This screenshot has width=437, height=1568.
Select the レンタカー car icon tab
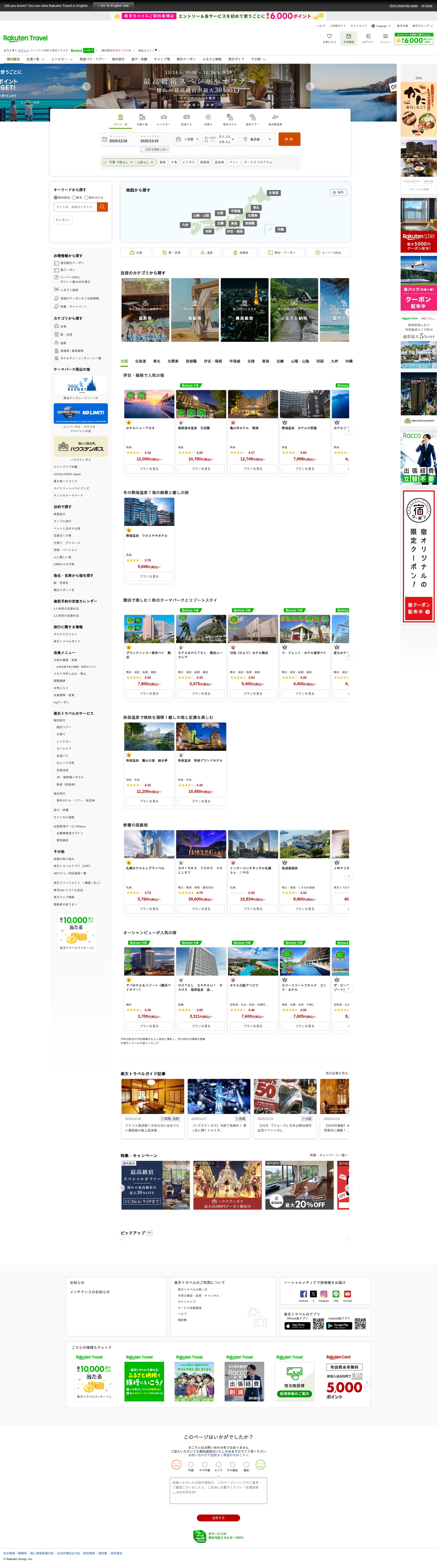tap(164, 117)
